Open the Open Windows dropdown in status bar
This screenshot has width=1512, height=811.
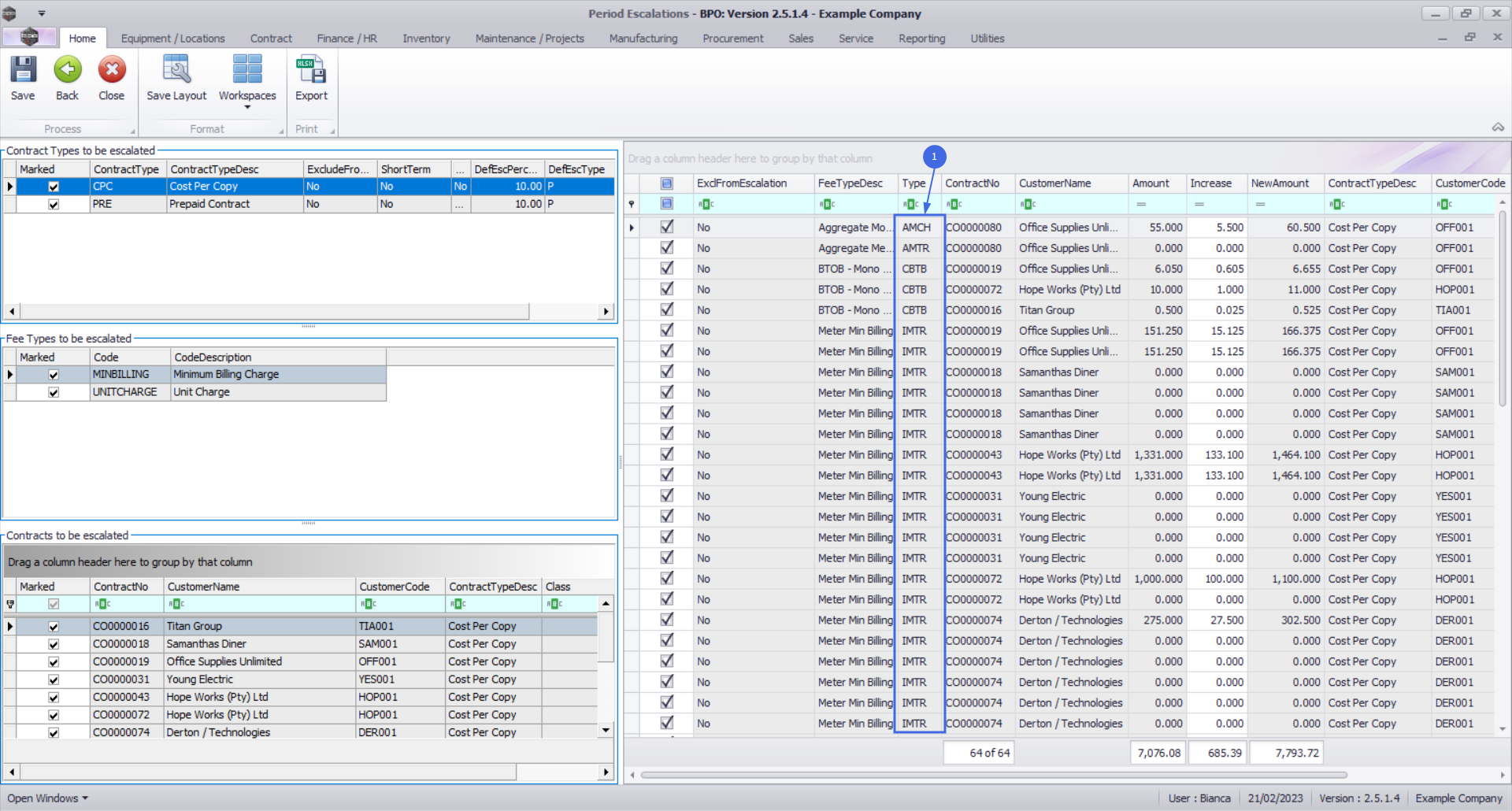pos(47,798)
